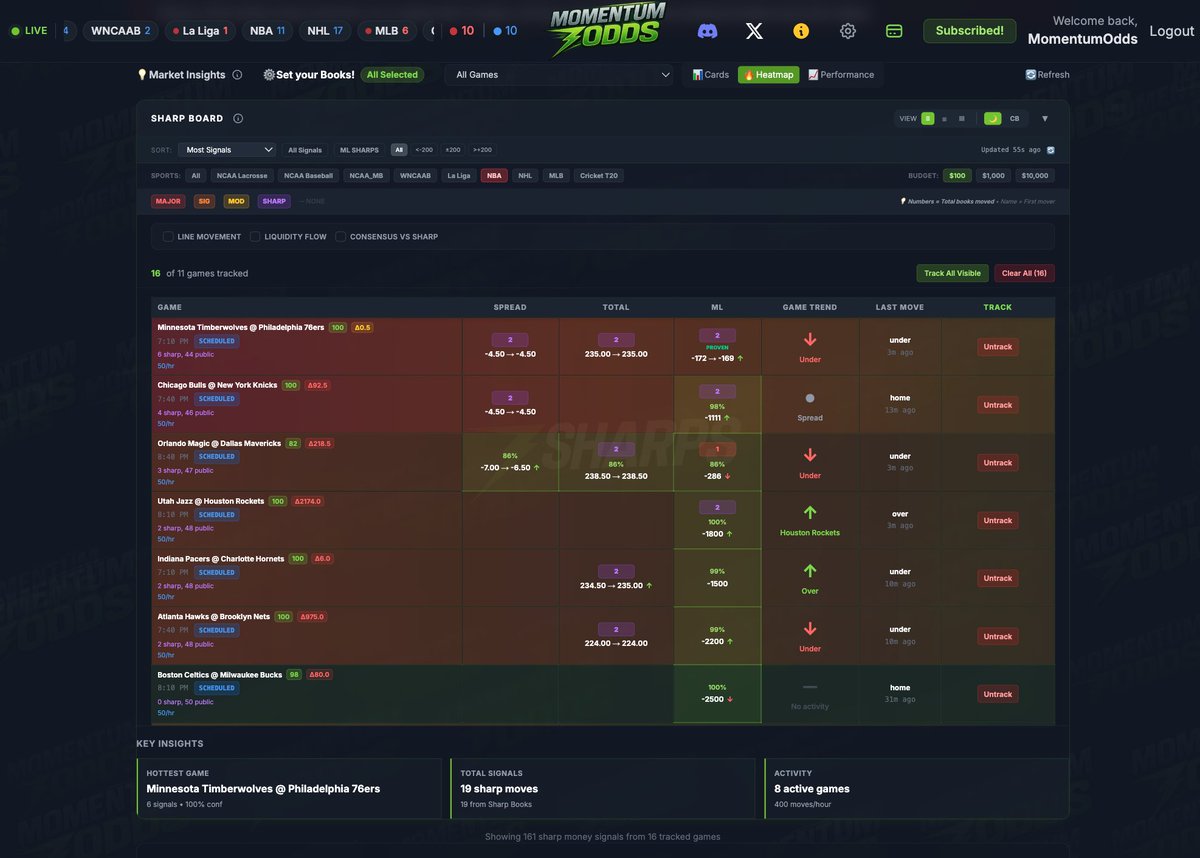The image size is (1200, 858).
Task: Click the Hottest Game insight card
Action: (x=289, y=788)
